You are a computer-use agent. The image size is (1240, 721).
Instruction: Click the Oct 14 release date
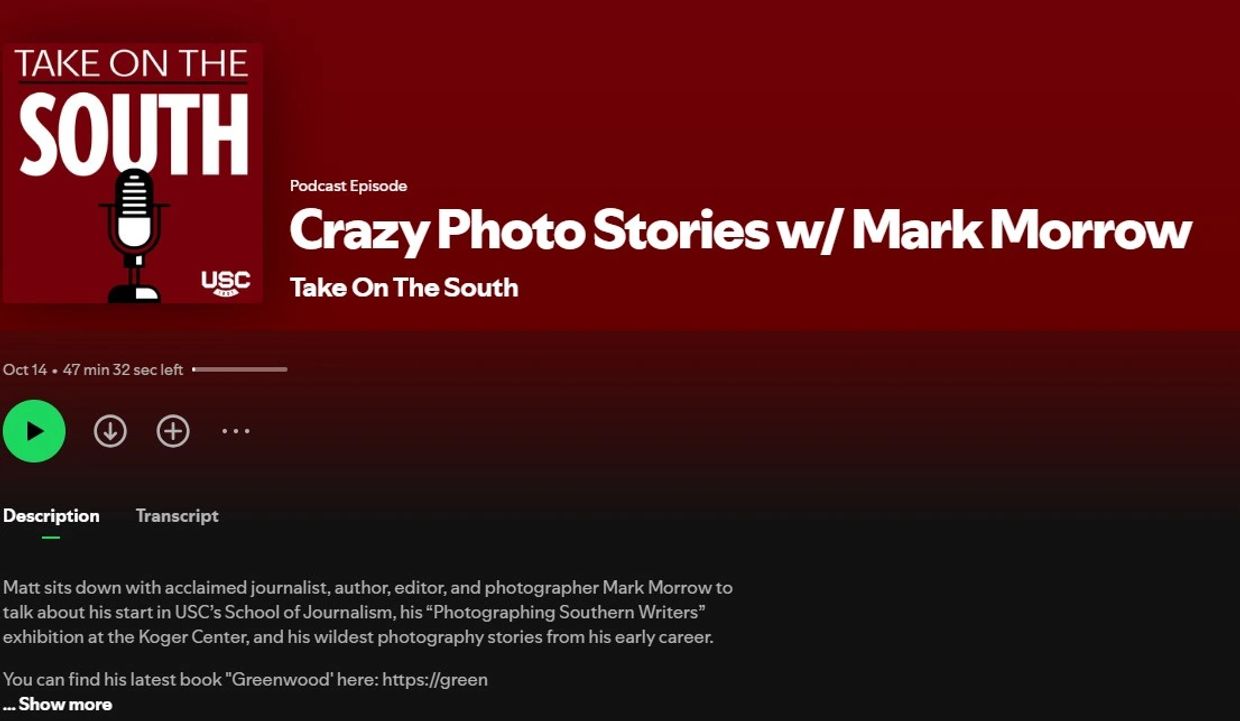click(25, 370)
